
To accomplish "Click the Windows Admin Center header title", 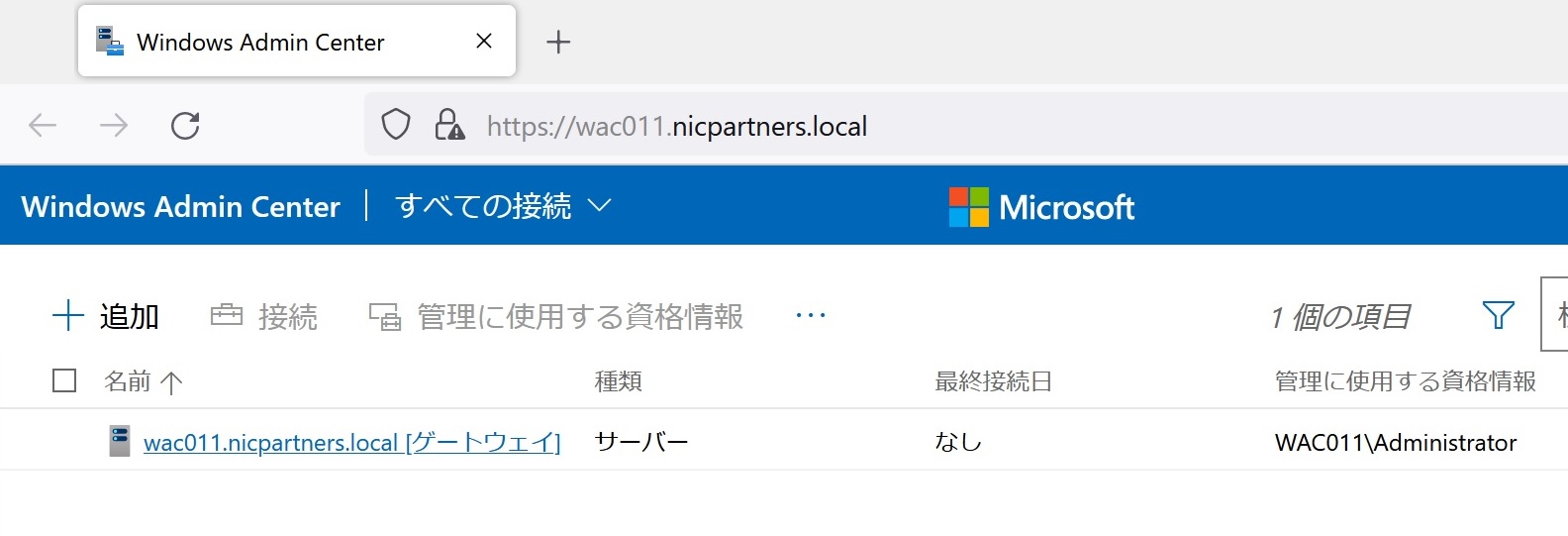I will [x=180, y=206].
